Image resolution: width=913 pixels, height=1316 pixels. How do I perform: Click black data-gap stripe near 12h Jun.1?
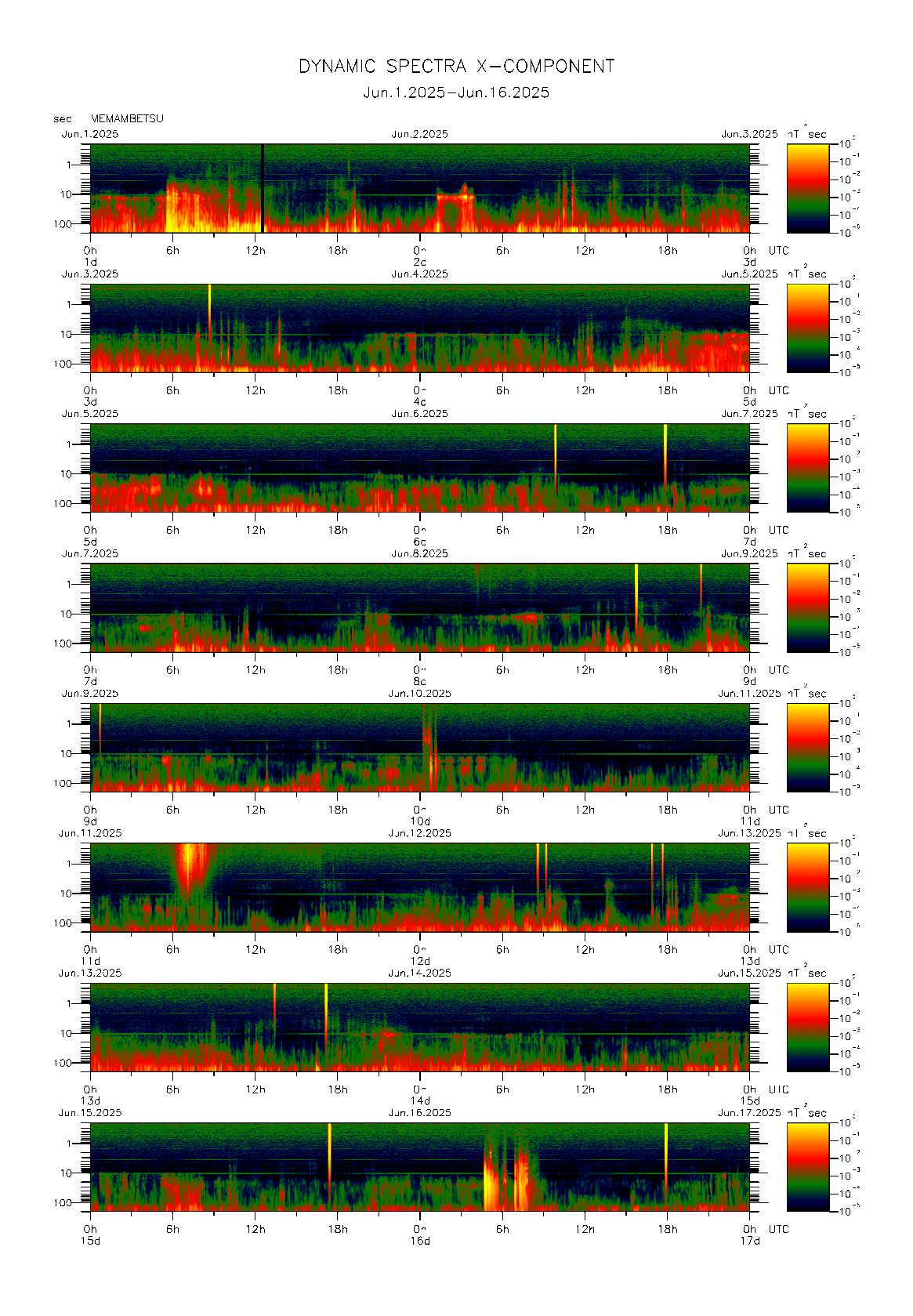[x=263, y=188]
